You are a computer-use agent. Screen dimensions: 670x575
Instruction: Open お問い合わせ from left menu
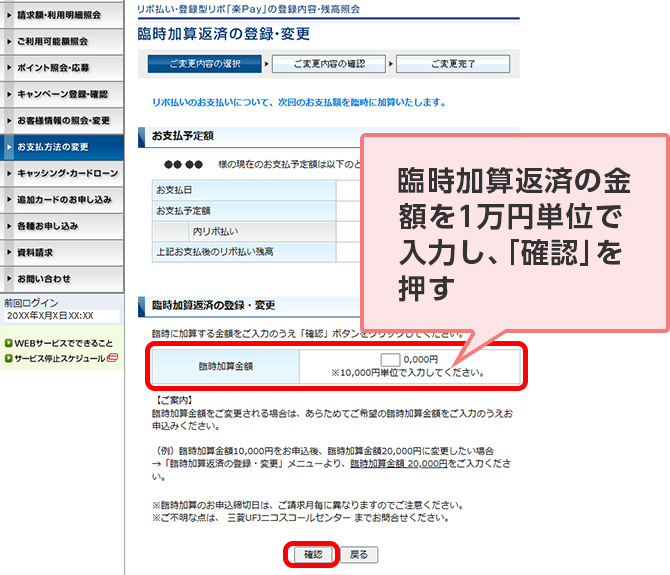click(x=44, y=278)
